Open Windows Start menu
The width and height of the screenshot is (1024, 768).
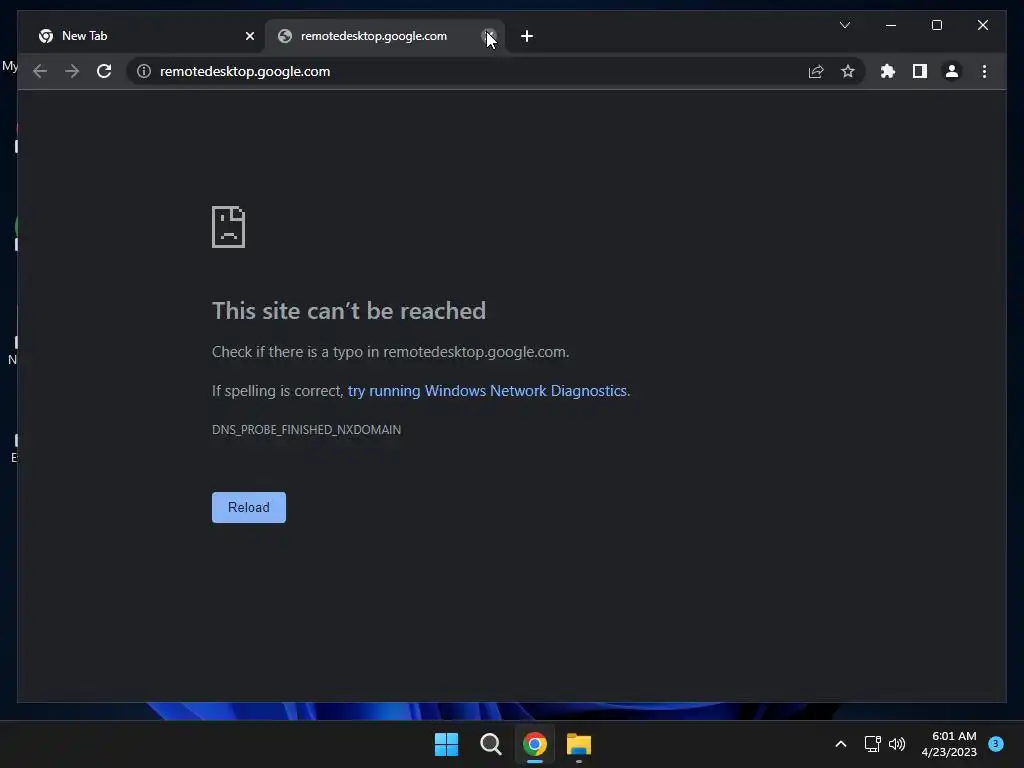click(447, 744)
